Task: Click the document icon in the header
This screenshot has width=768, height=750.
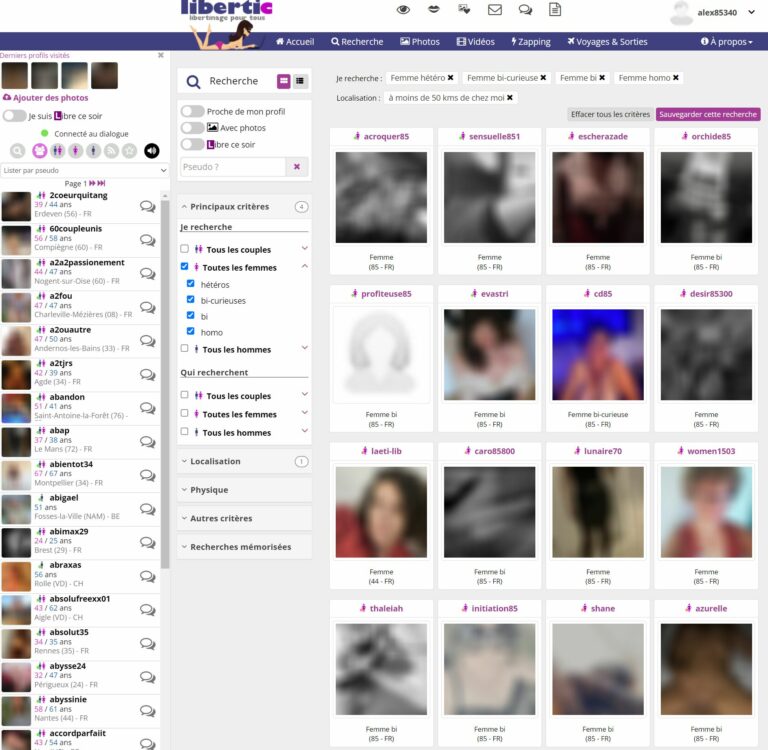Action: tap(555, 10)
